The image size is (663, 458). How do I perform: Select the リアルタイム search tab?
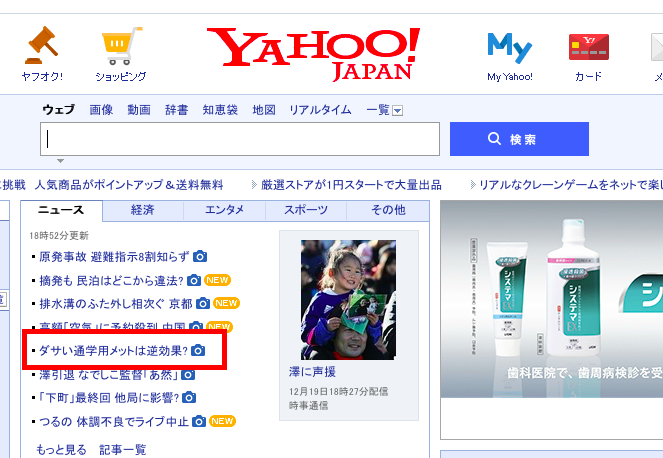coord(320,110)
